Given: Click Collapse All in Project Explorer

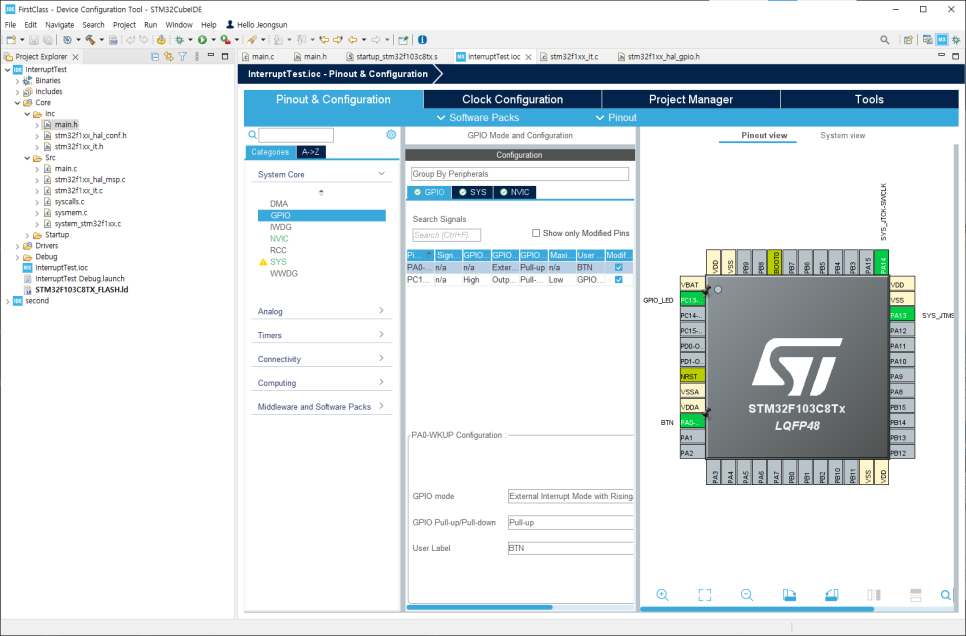Looking at the screenshot, I should [x=155, y=57].
